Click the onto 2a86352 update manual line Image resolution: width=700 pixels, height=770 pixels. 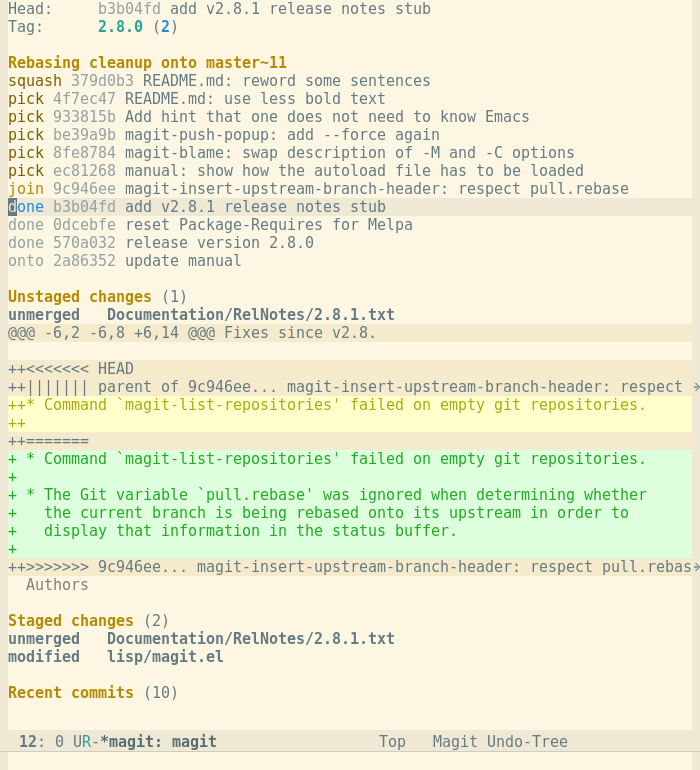[124, 261]
